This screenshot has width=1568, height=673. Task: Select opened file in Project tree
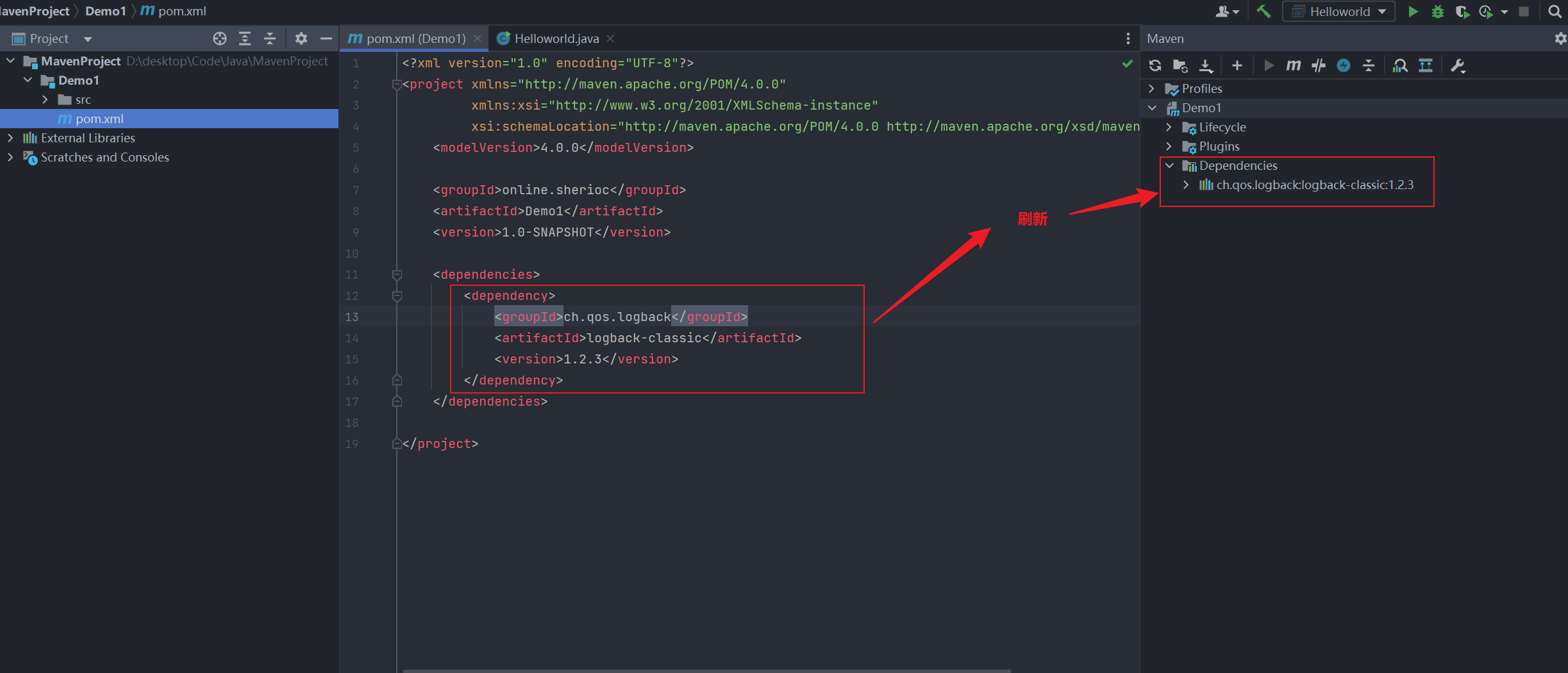click(x=220, y=38)
